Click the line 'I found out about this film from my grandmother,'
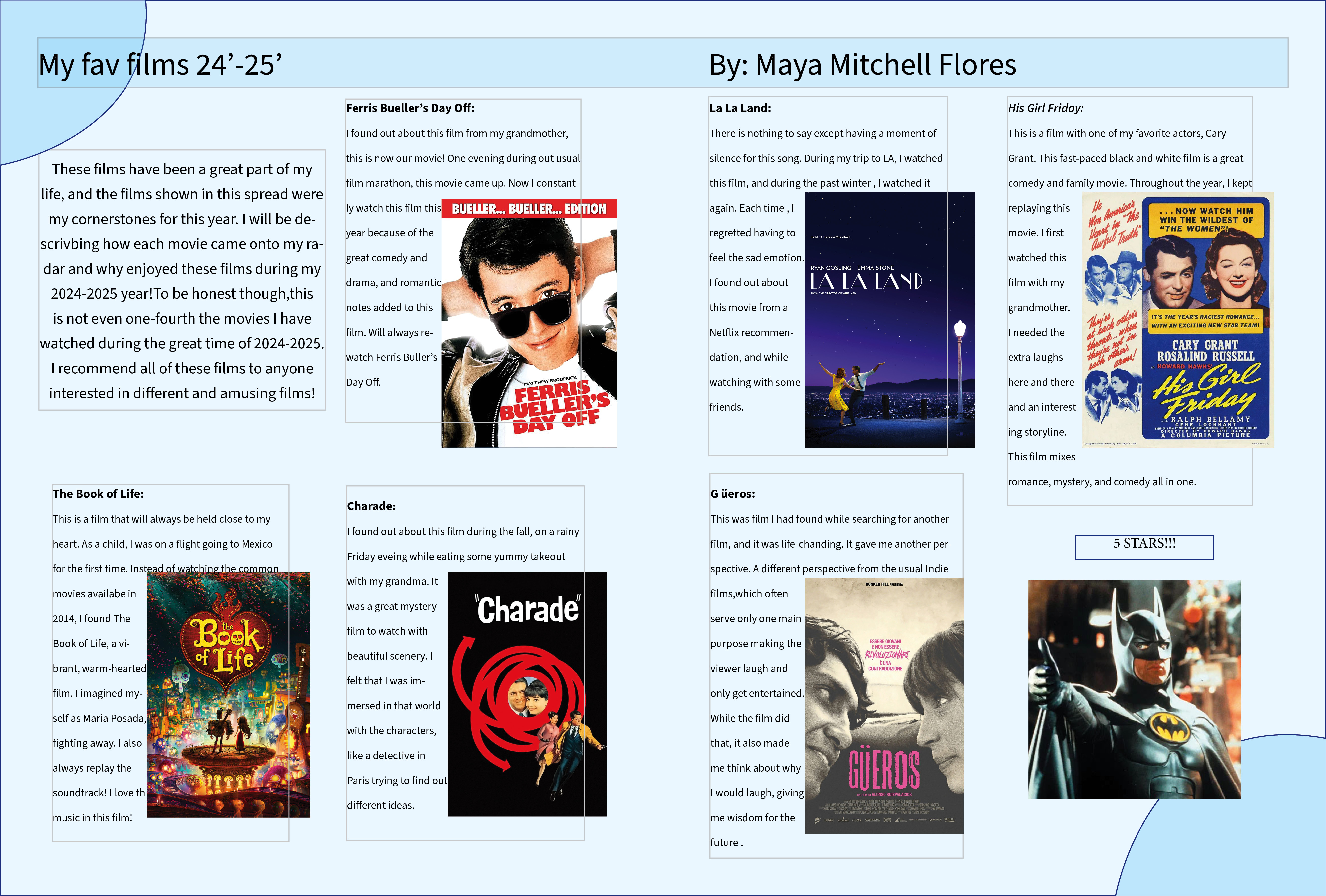 [457, 133]
